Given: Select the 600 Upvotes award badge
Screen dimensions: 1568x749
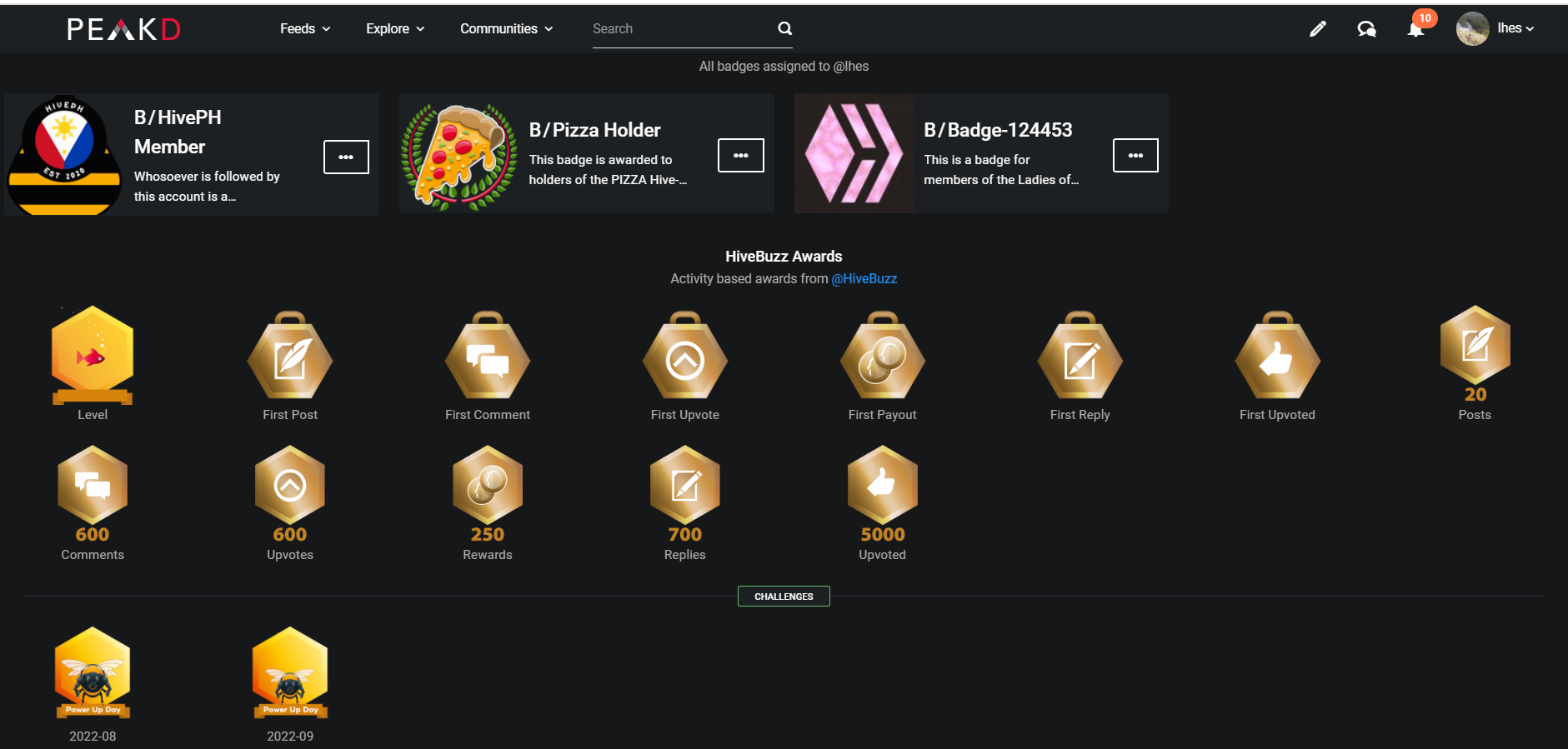Looking at the screenshot, I should (290, 494).
